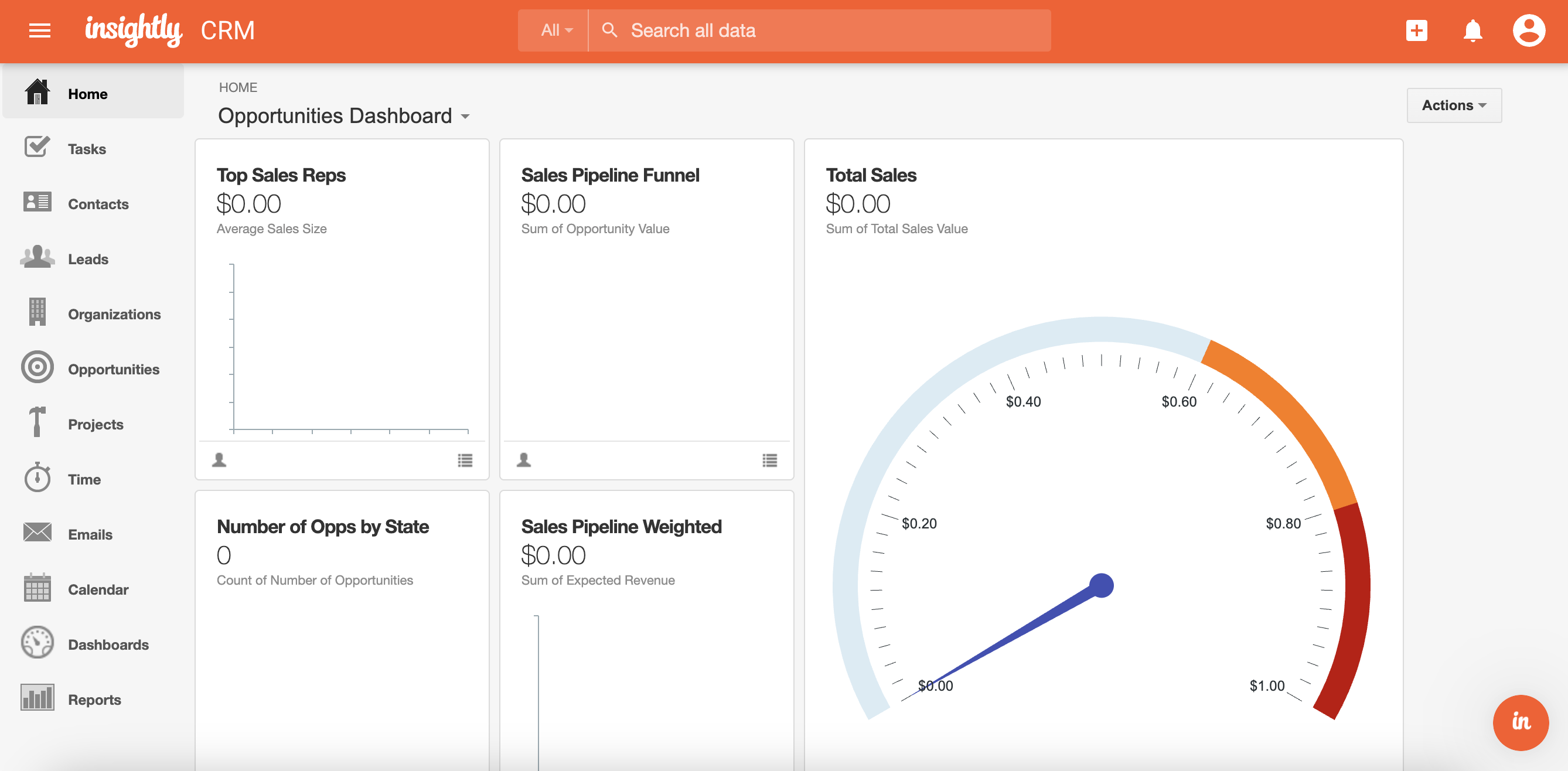
Task: Click person icon on Top Sales Reps card
Action: [219, 460]
